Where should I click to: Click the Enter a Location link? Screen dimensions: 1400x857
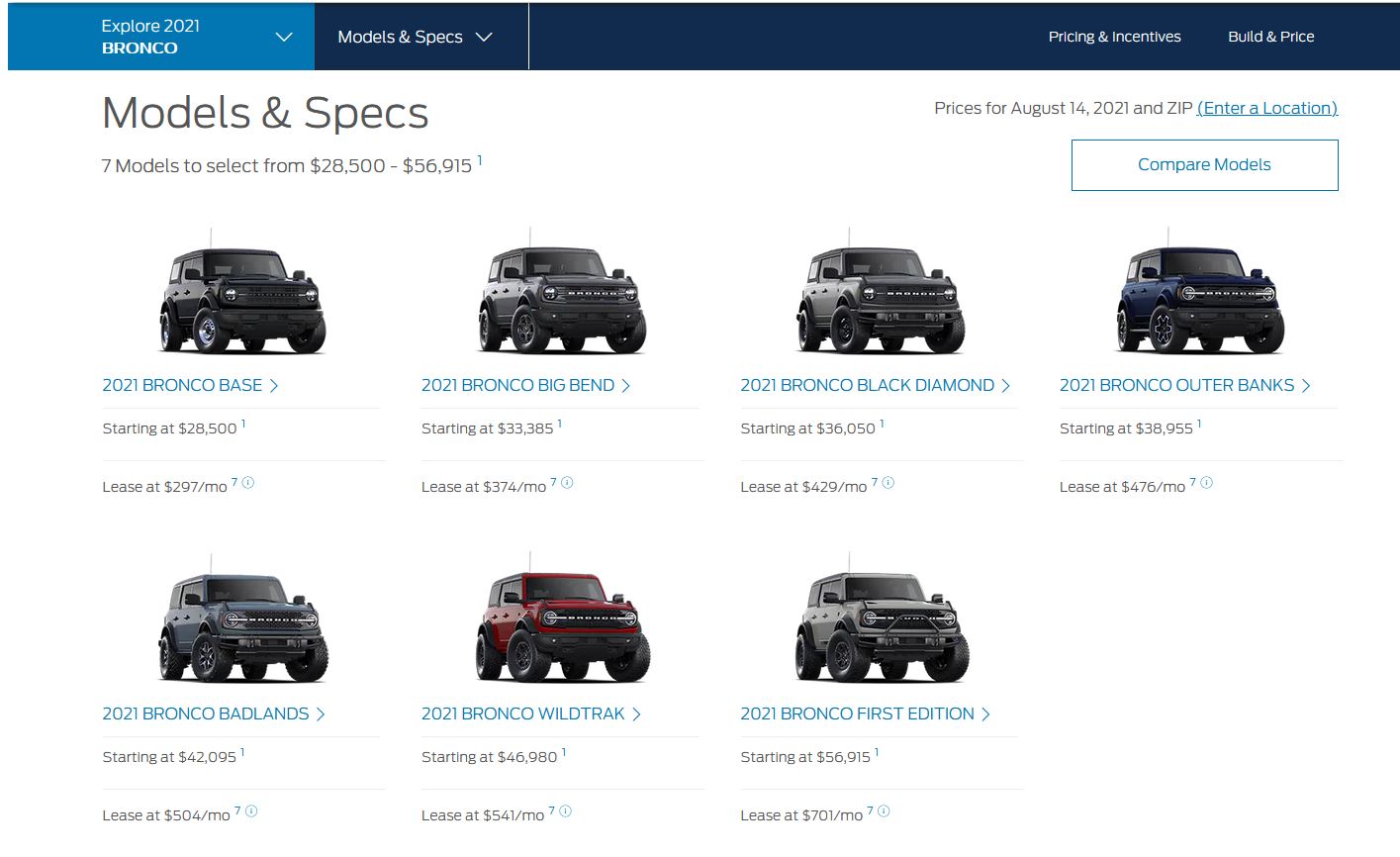[1267, 108]
